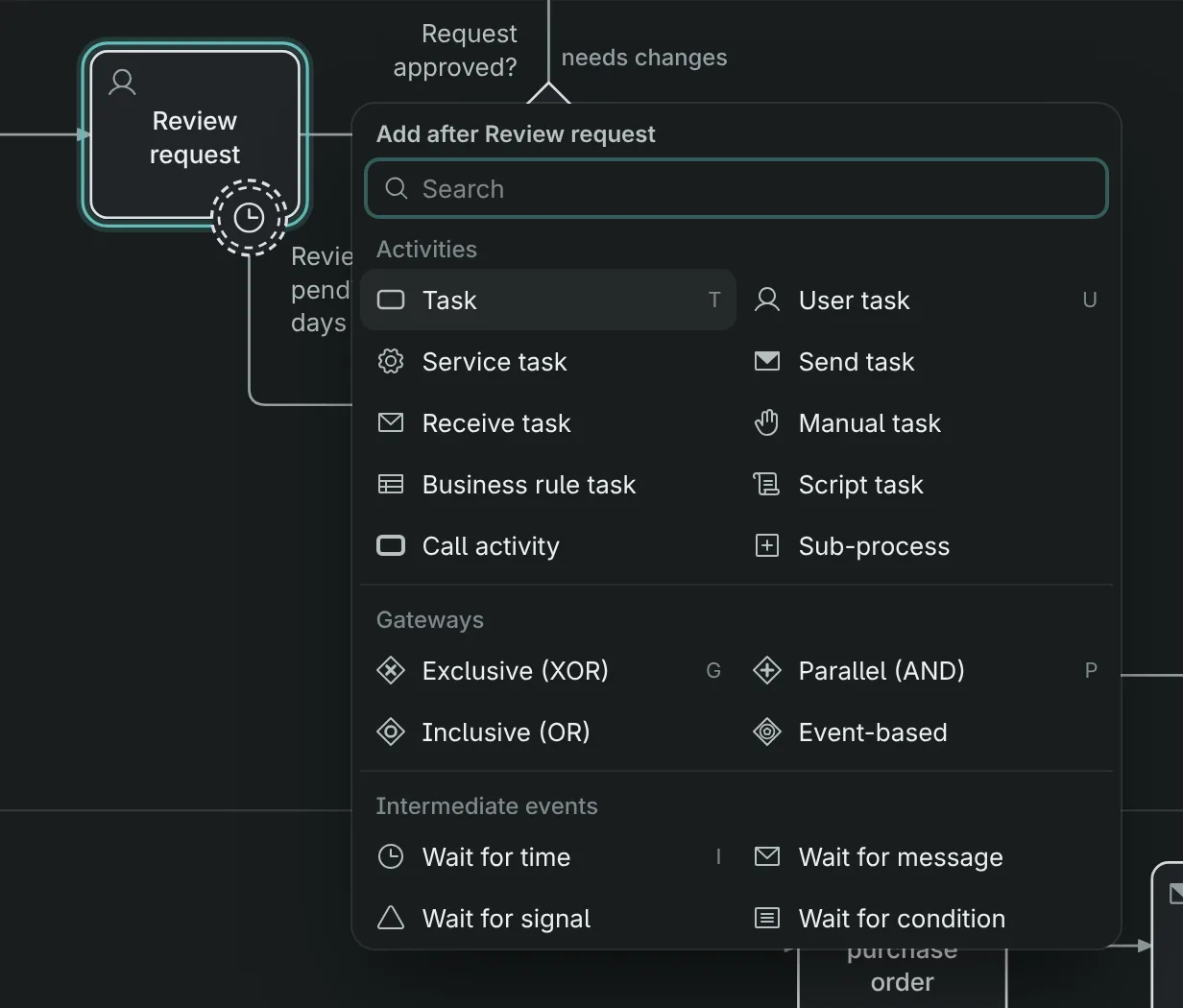Image resolution: width=1183 pixels, height=1008 pixels.
Task: Click the Sub-process plus-box icon
Action: [767, 545]
